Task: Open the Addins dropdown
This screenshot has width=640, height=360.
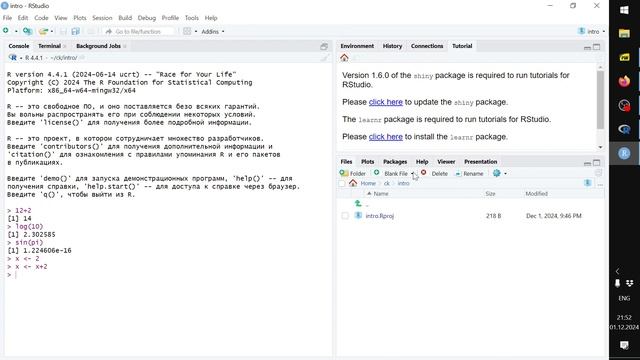Action: [213, 31]
